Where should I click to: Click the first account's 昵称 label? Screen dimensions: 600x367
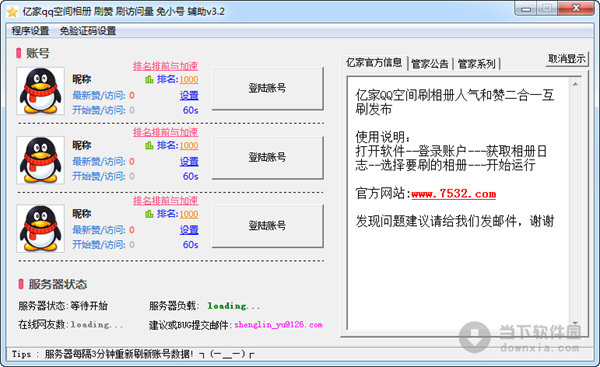coord(82,79)
